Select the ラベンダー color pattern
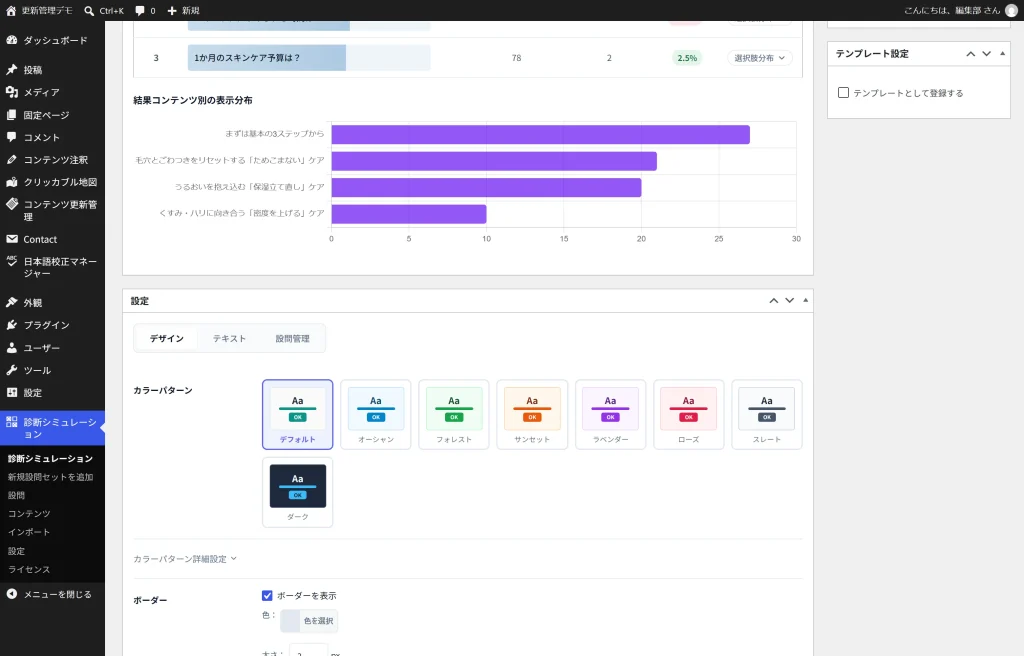 [x=611, y=414]
